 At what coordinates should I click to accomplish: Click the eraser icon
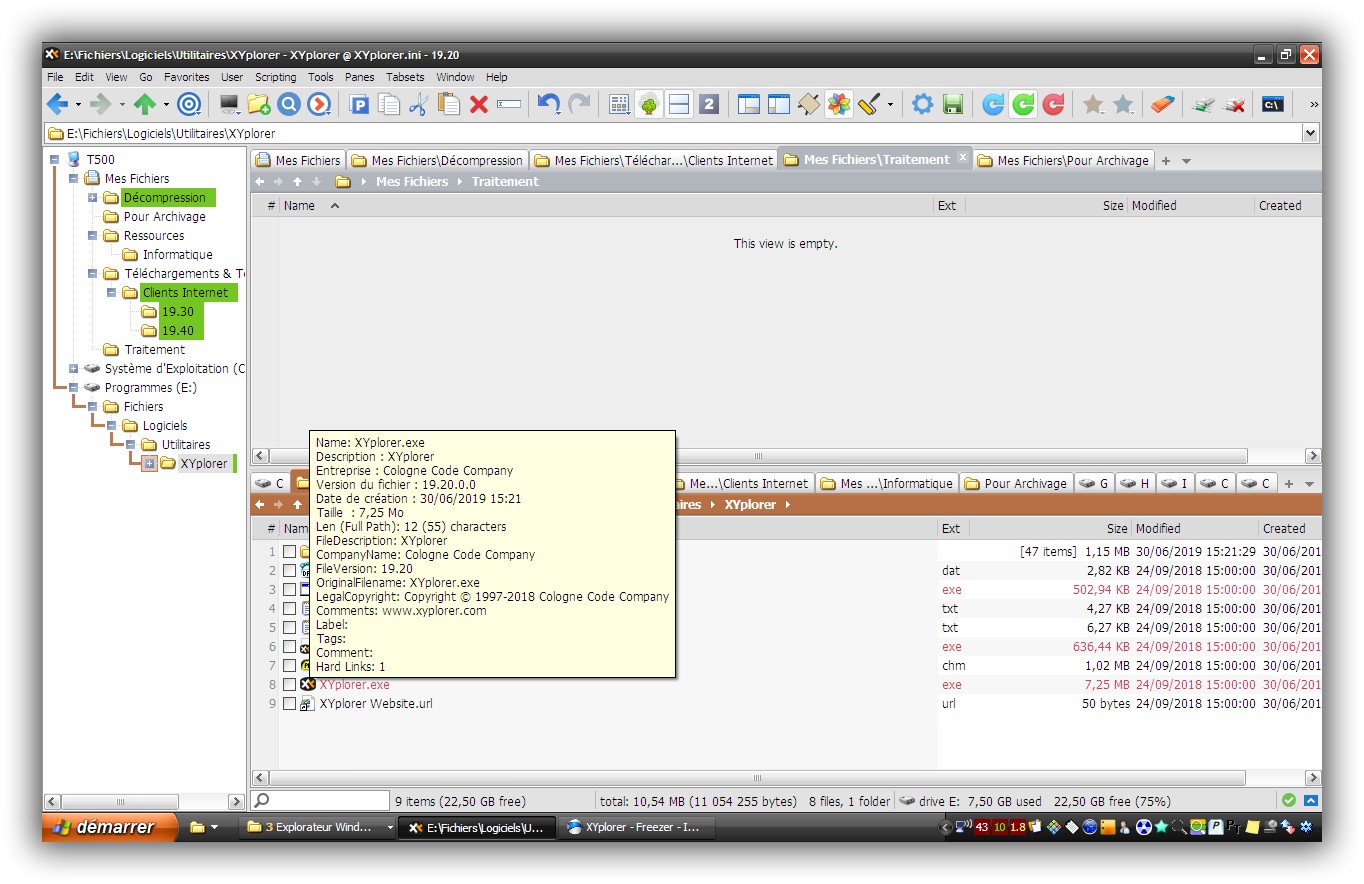pyautogui.click(x=1162, y=103)
